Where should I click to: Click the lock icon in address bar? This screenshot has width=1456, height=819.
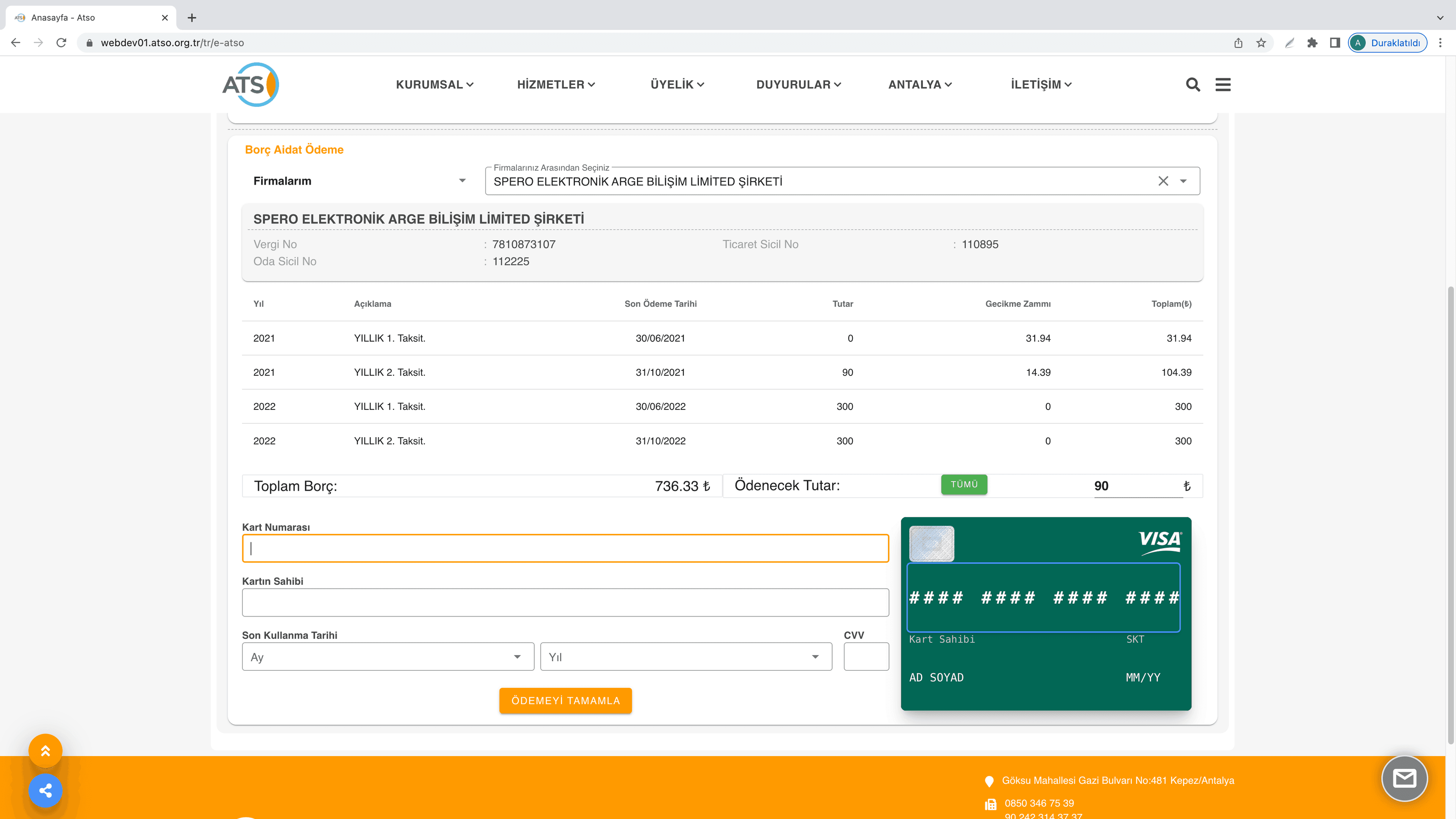pyautogui.click(x=89, y=42)
